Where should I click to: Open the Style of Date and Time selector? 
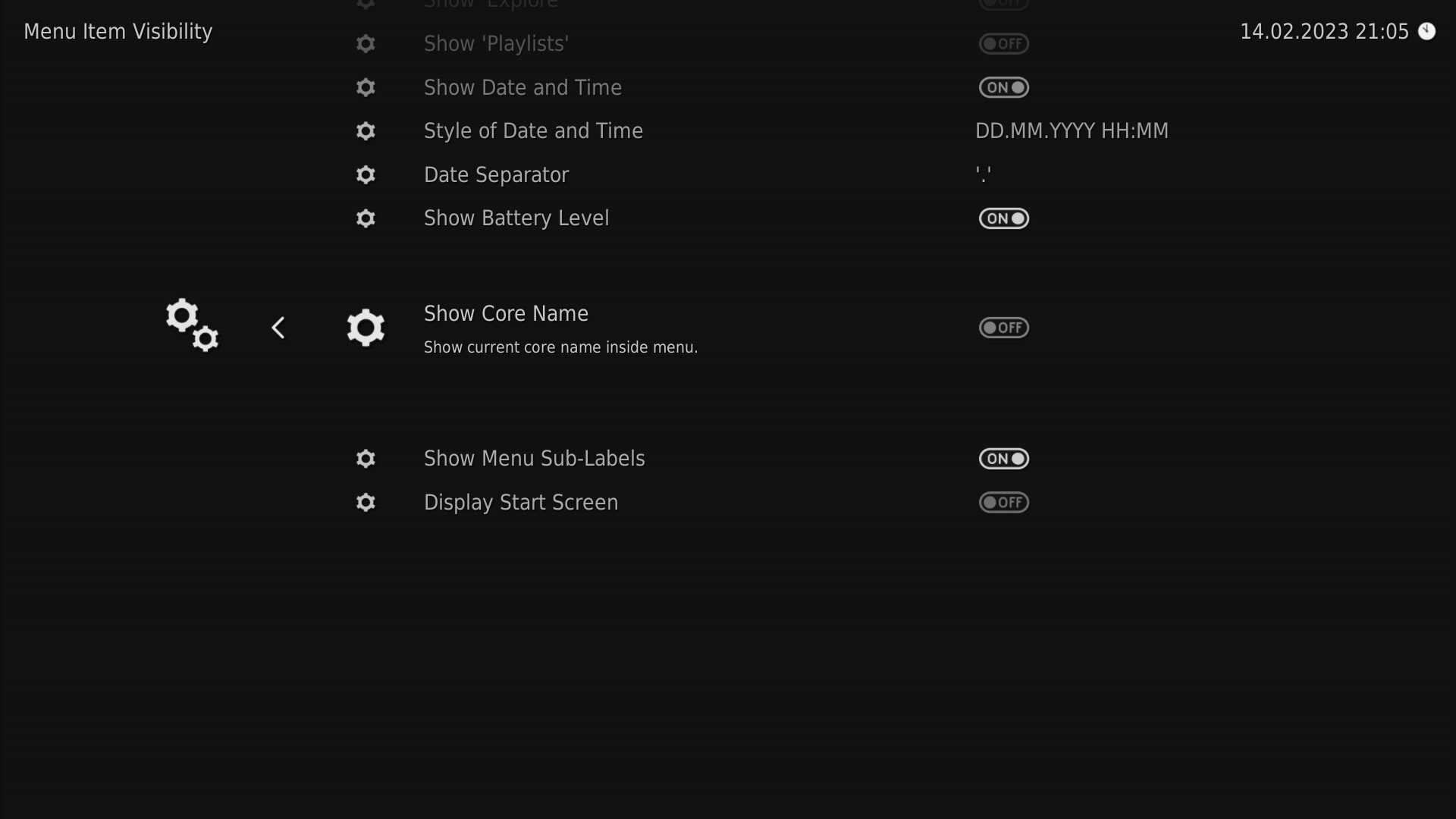point(1072,130)
